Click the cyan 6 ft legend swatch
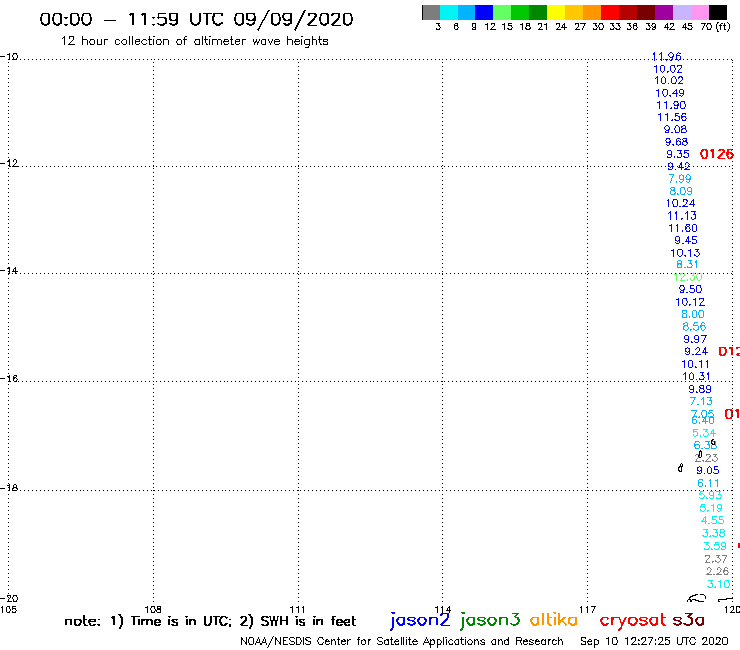Screen dimensions: 740x650 click(449, 12)
